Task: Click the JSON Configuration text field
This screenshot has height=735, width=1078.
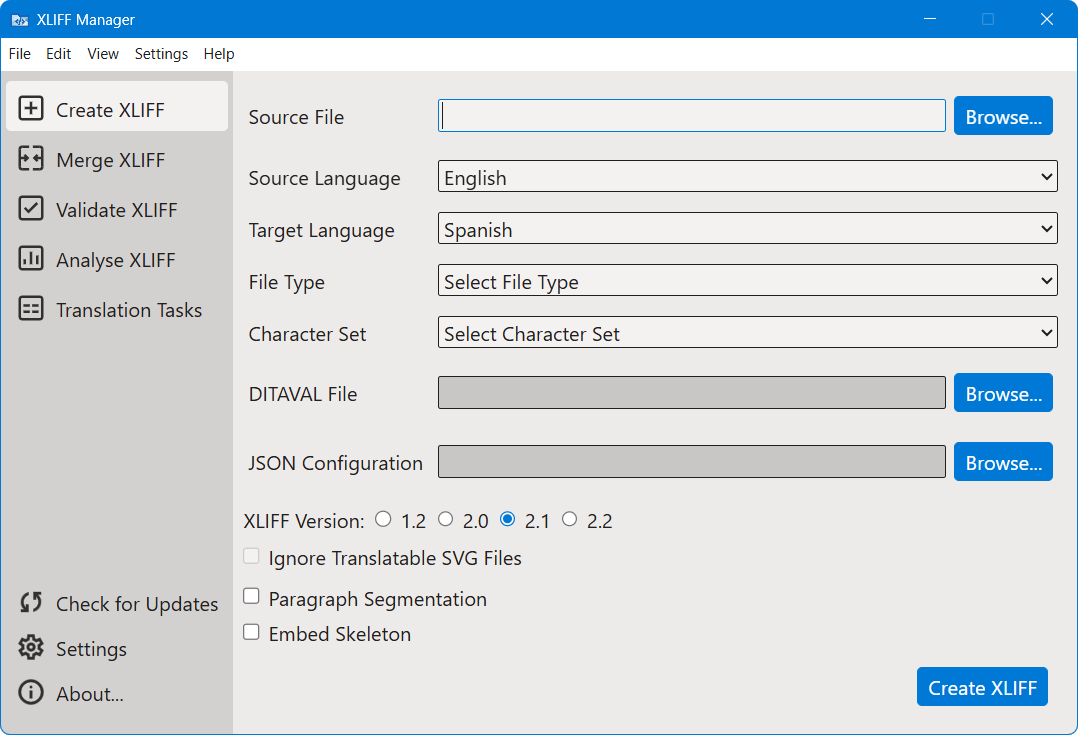Action: pos(692,461)
